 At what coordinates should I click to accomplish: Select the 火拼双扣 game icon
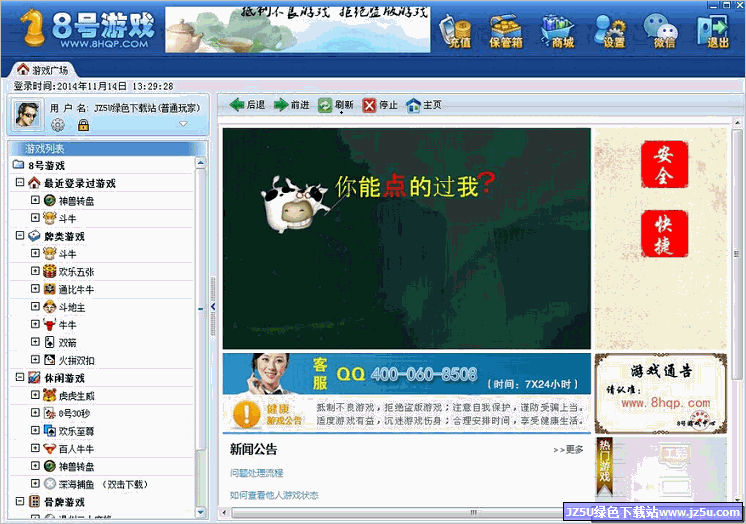49,360
